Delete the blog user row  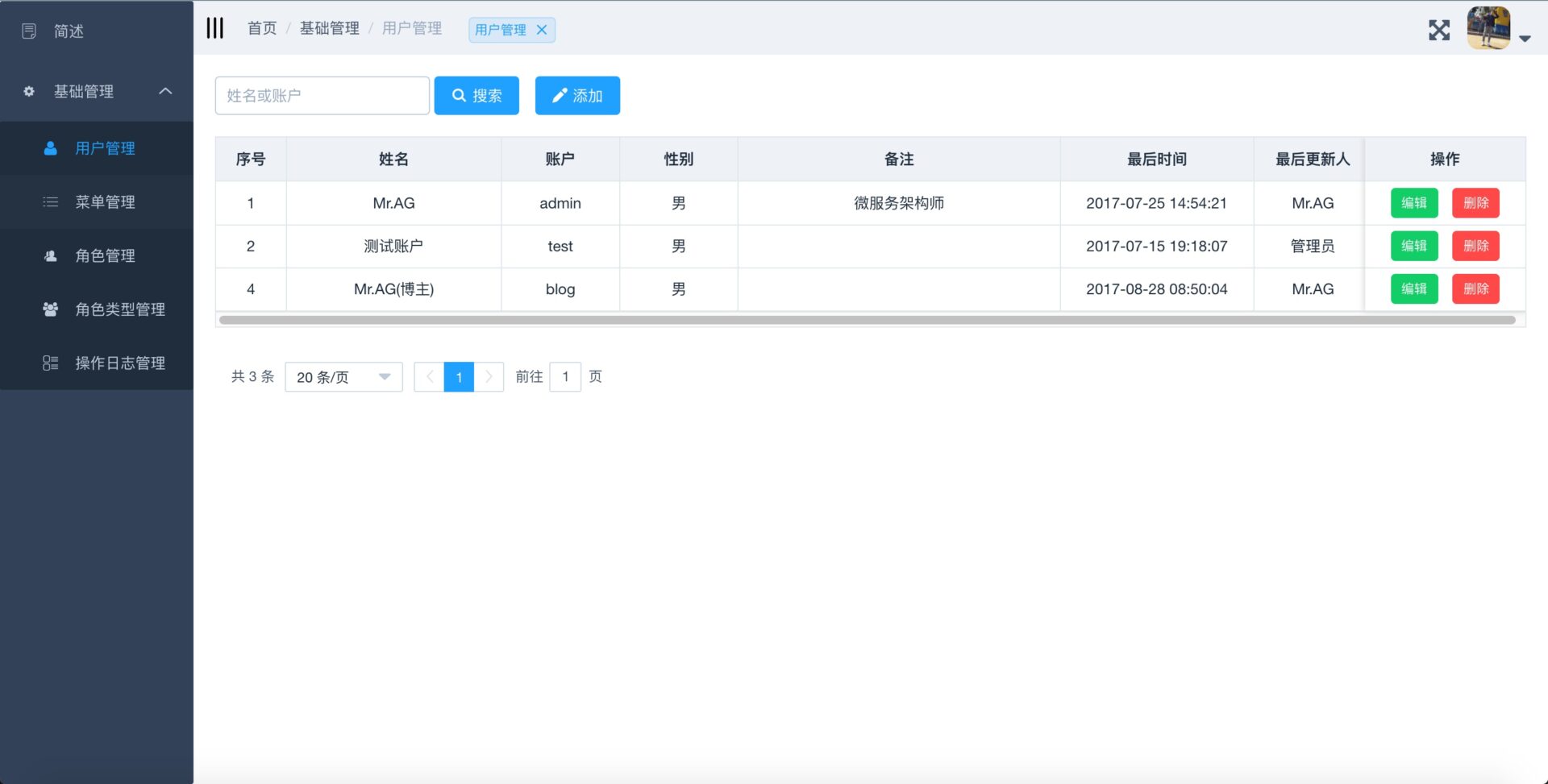coord(1475,288)
